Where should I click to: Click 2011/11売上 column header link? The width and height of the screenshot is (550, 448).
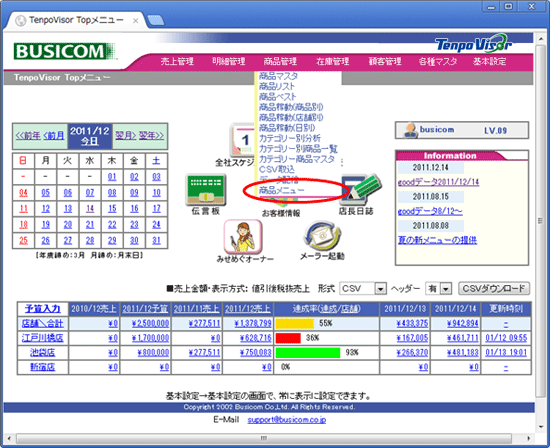(196, 309)
